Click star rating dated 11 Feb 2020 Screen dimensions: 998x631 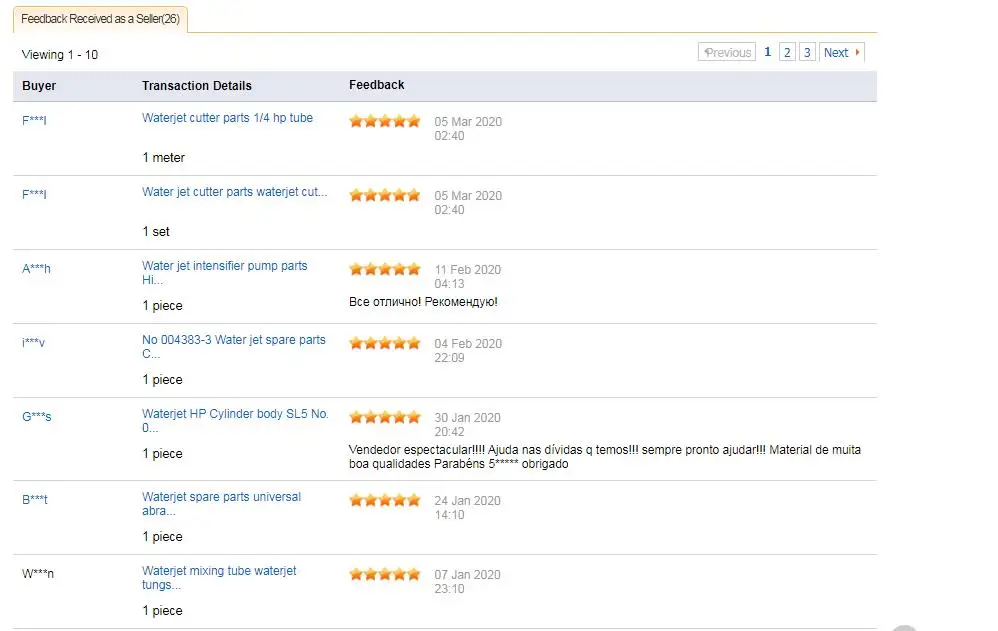[385, 269]
